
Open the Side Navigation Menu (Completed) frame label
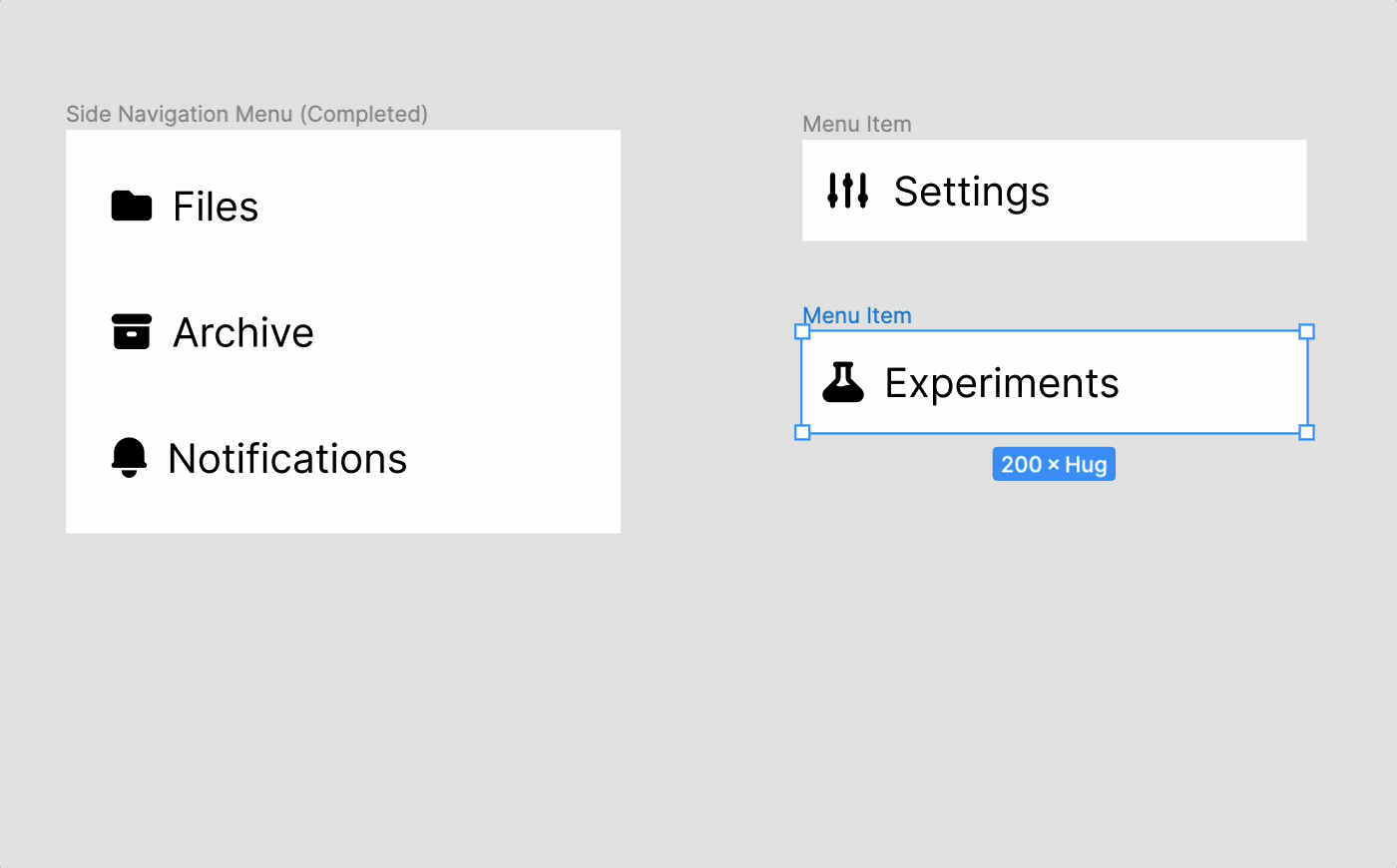click(x=246, y=114)
